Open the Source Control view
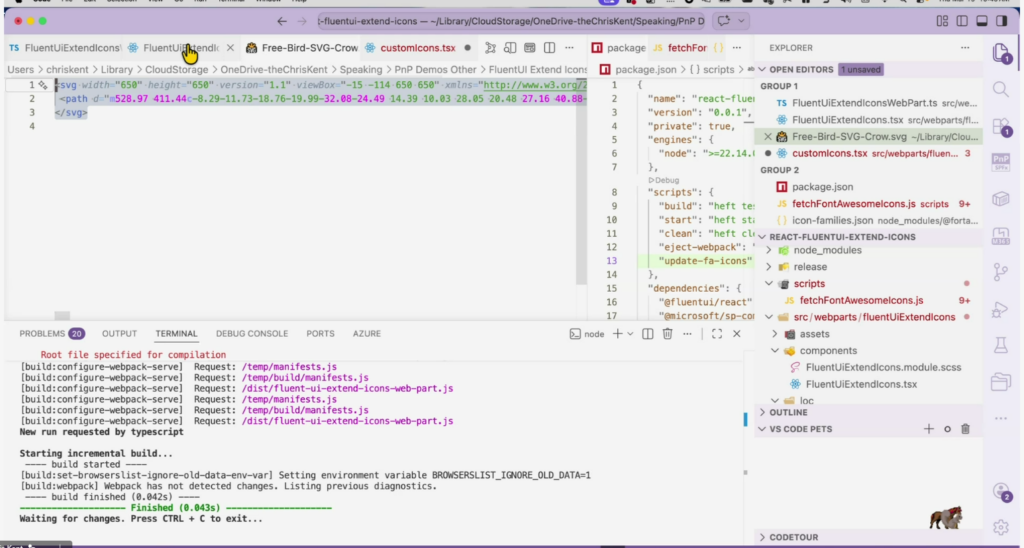1024x548 pixels. pos(1001,272)
